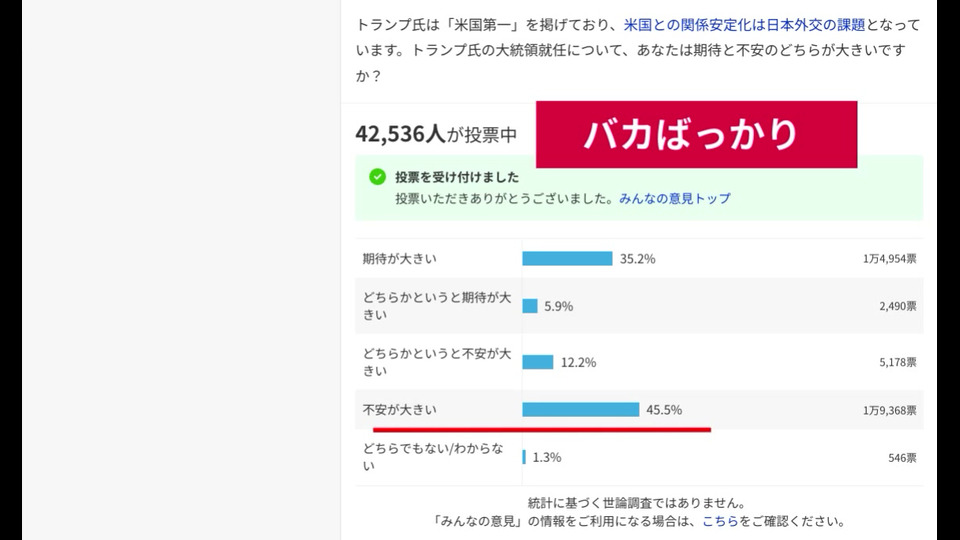Click the 45.5% result bar

(x=580, y=410)
